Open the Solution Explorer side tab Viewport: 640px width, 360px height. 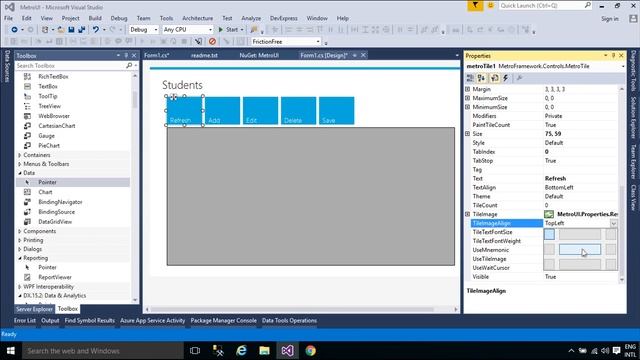pos(633,118)
